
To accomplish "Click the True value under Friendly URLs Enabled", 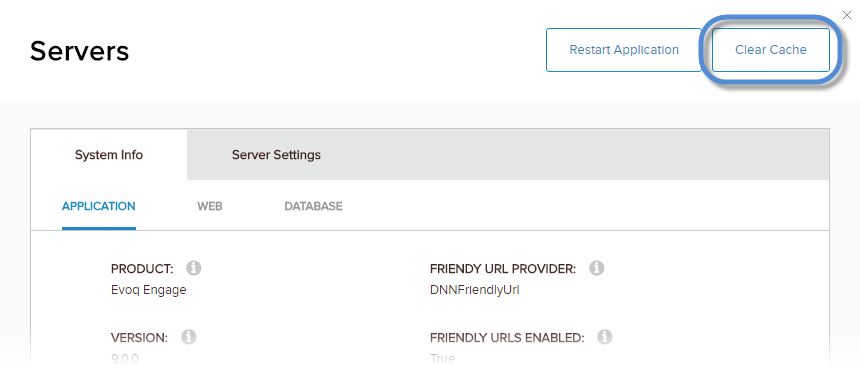I will tap(443, 359).
